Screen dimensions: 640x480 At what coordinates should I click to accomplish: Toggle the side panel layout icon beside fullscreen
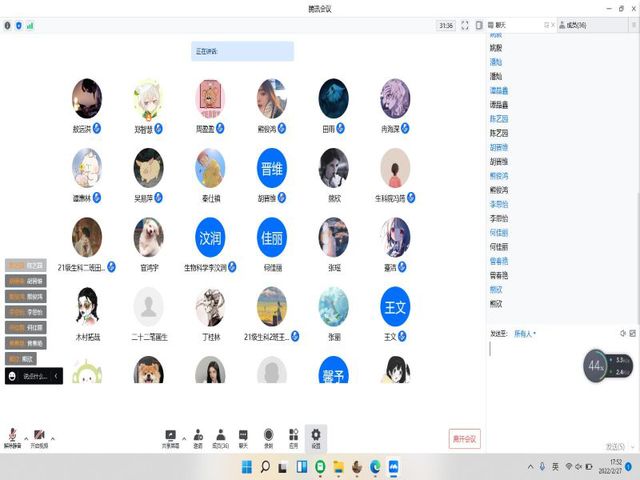(x=477, y=25)
